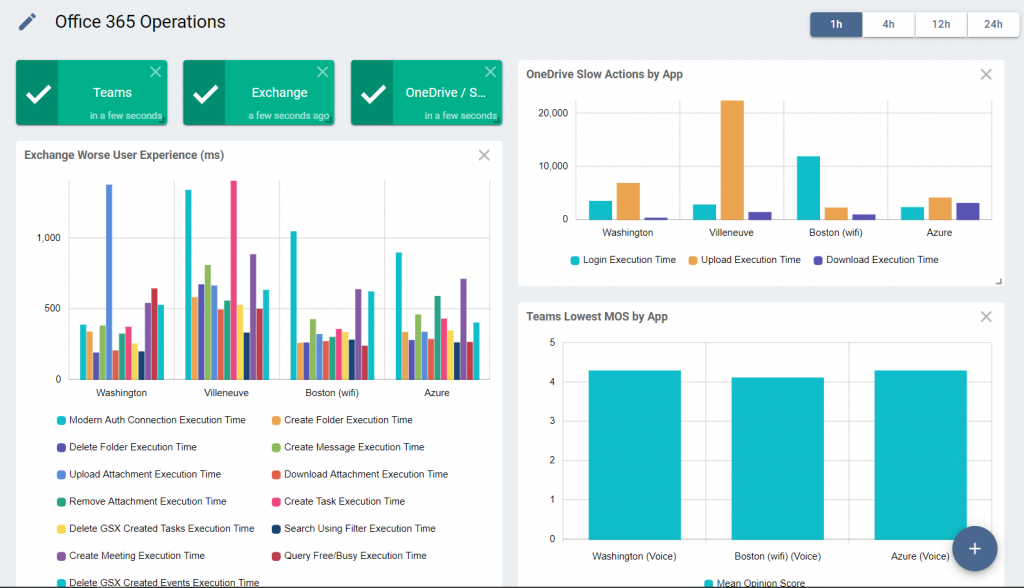Click the OneDrive Slow Actions by App title
1024x588 pixels.
coord(605,74)
